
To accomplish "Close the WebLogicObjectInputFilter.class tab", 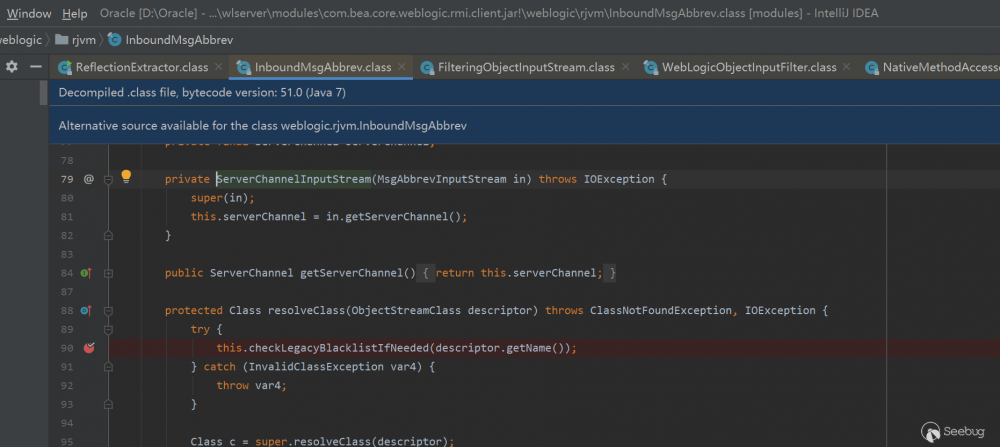I will pyautogui.click(x=847, y=66).
